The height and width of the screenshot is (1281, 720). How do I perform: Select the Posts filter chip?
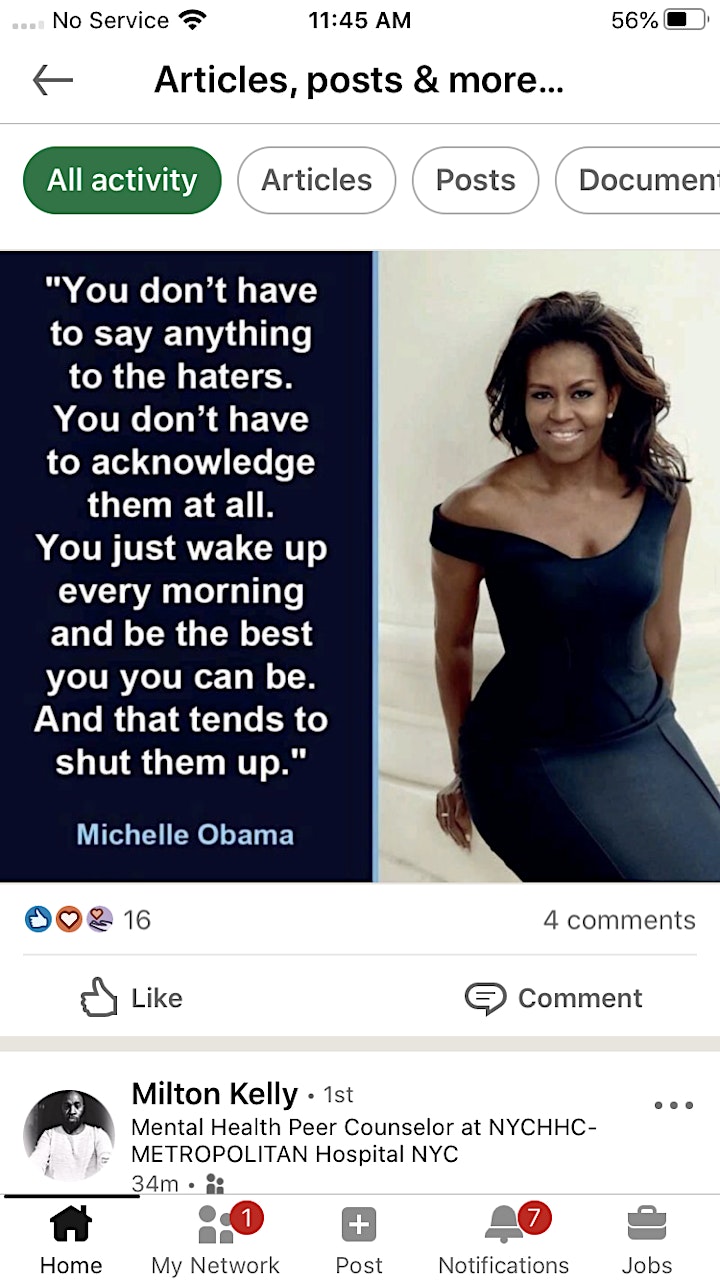pyautogui.click(x=475, y=180)
